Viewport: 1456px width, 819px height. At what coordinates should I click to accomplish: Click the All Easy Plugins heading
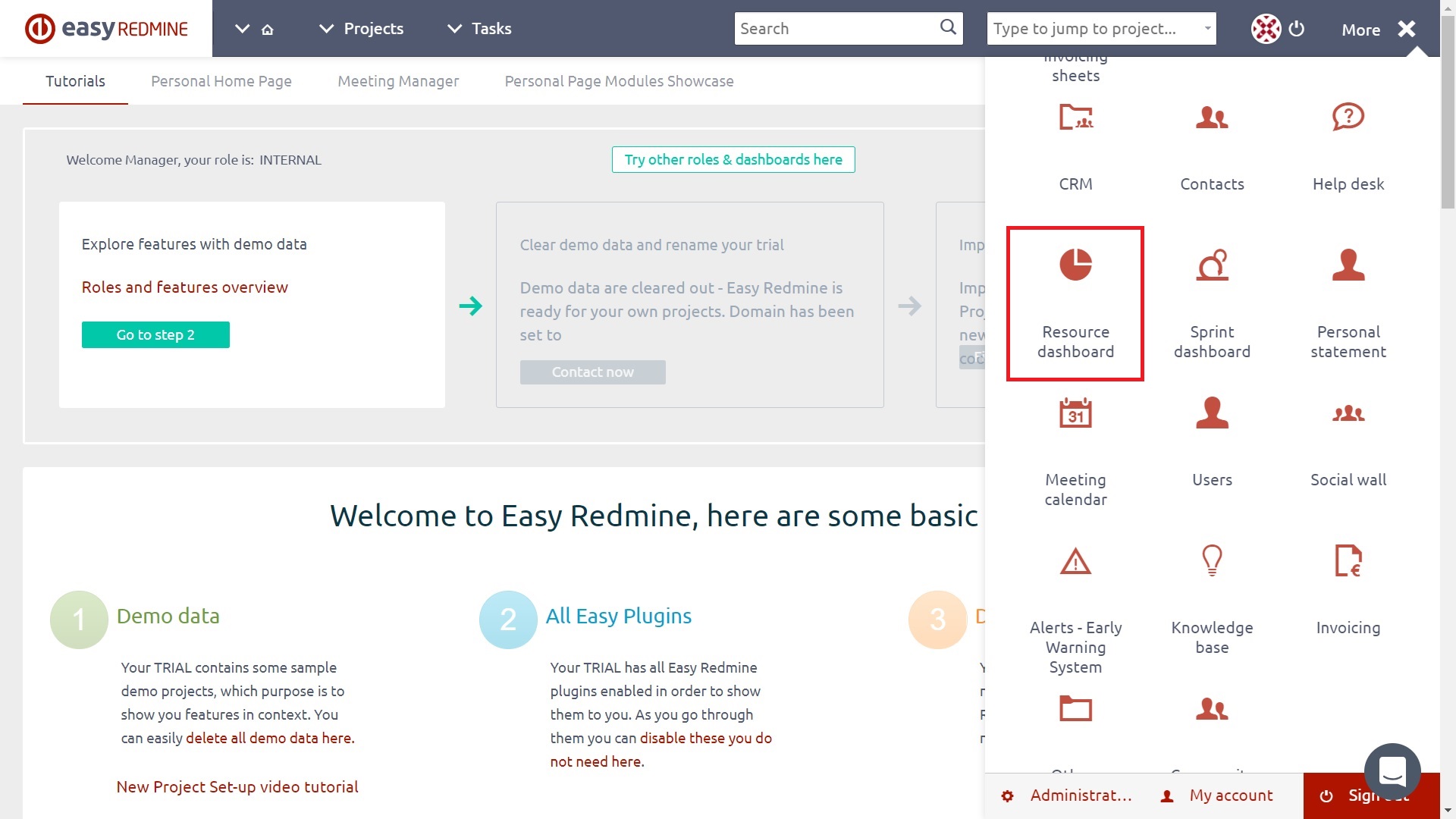[618, 616]
